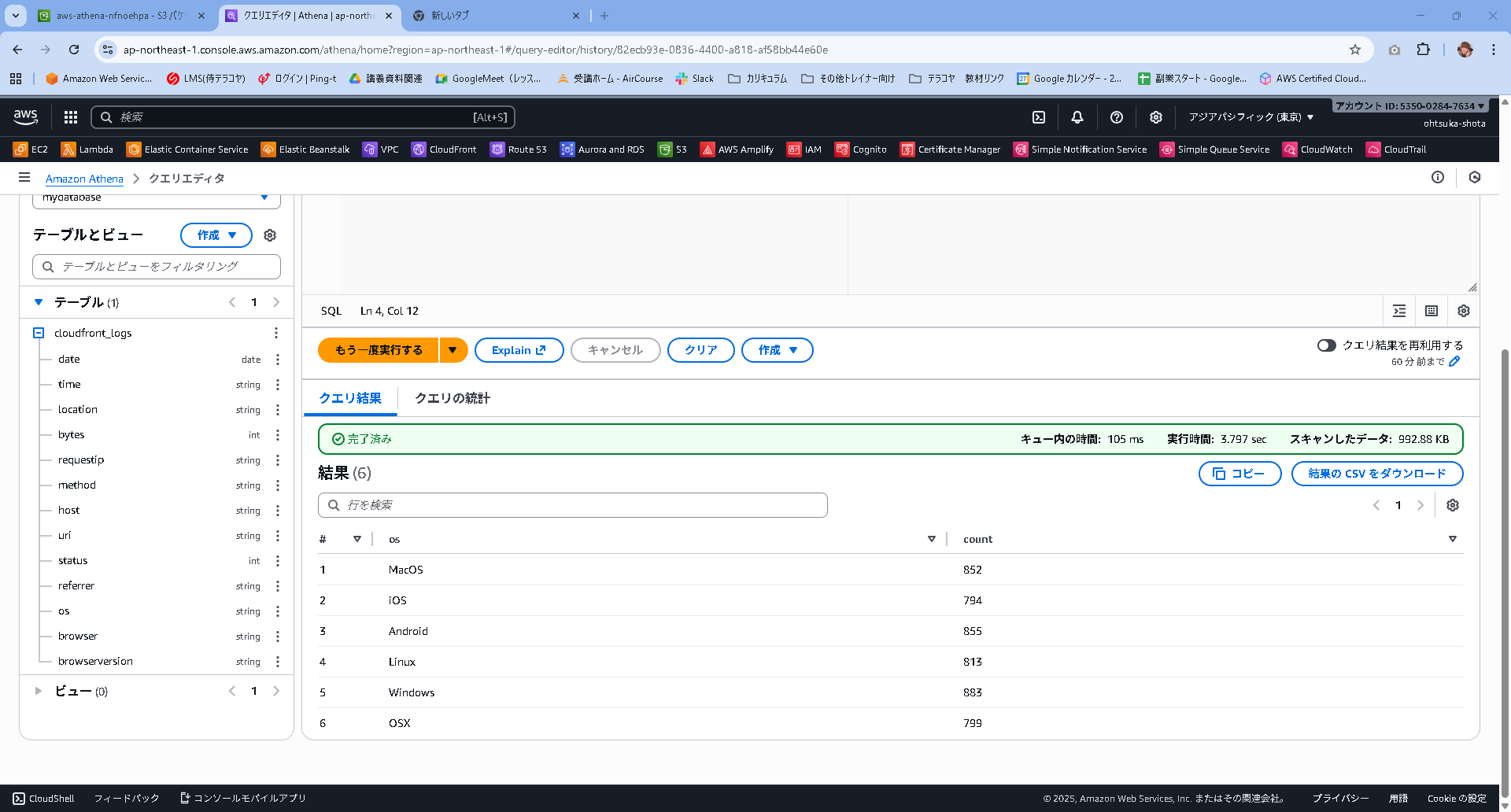Viewport: 1511px width, 812px height.
Task: Open AWS console settings gear in top bar
Action: 1155,117
